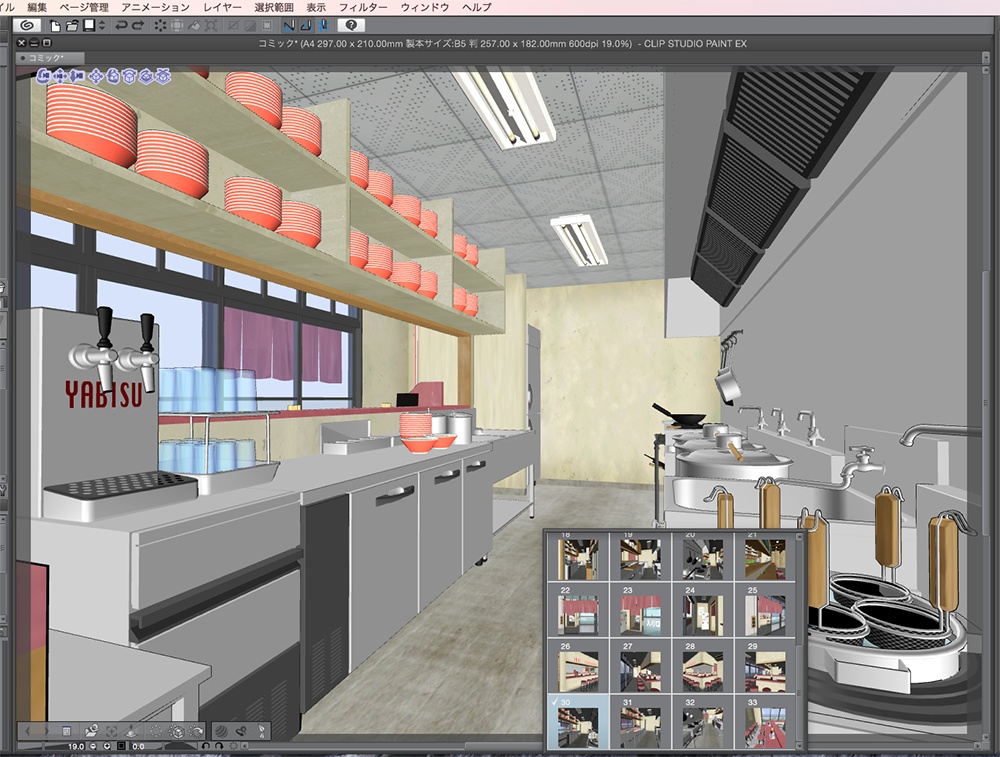Screen dimensions: 1000x757
Task: Enable snap to special ruler in the toolbar
Action: click(306, 28)
